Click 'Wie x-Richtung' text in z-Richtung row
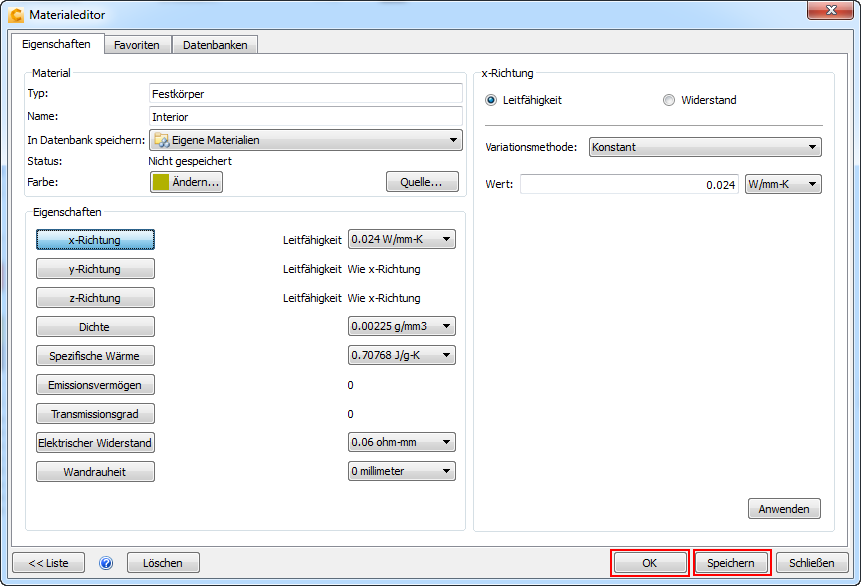 pyautogui.click(x=384, y=298)
